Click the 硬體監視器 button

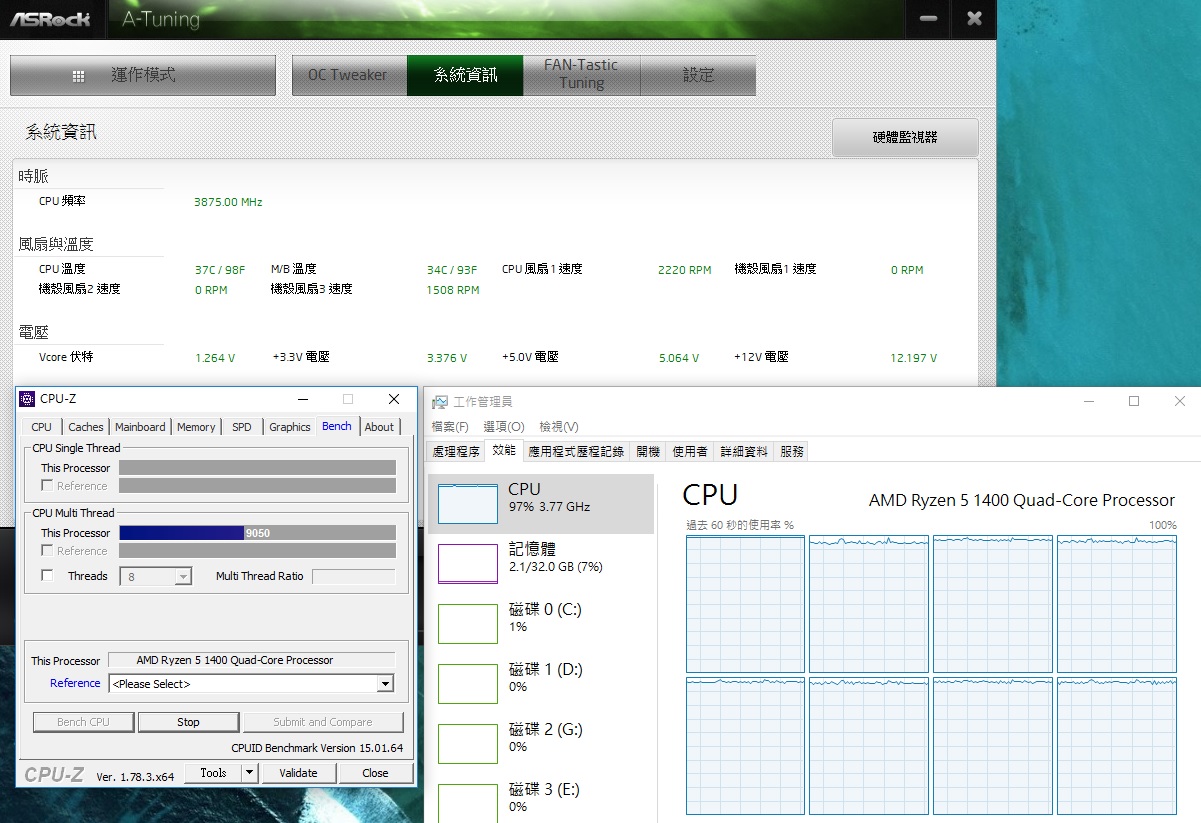coord(905,138)
